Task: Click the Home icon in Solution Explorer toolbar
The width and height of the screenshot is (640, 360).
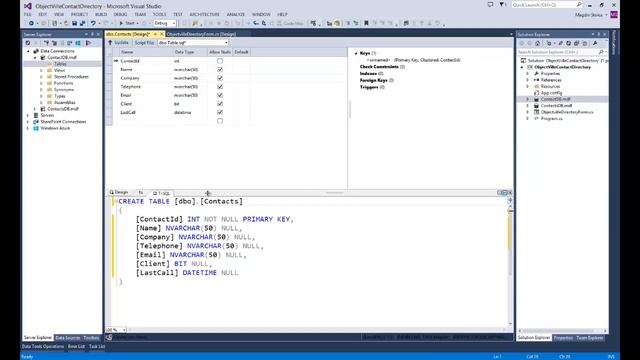Action: pyautogui.click(x=538, y=43)
